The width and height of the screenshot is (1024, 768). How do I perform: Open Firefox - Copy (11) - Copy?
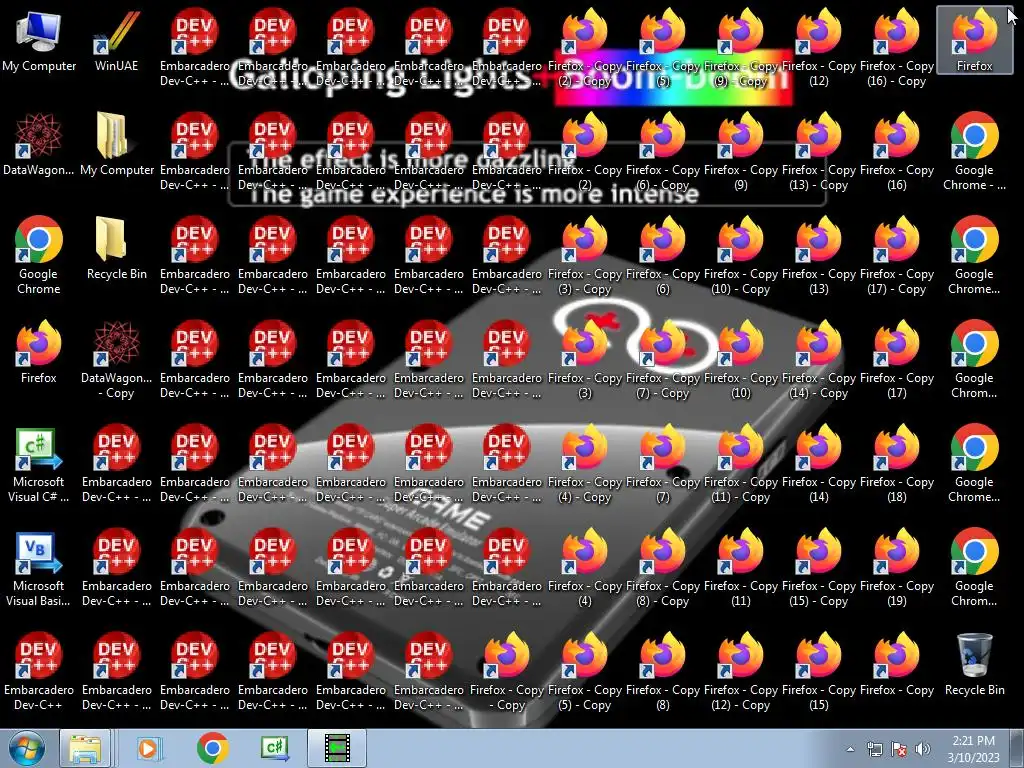coord(740,464)
